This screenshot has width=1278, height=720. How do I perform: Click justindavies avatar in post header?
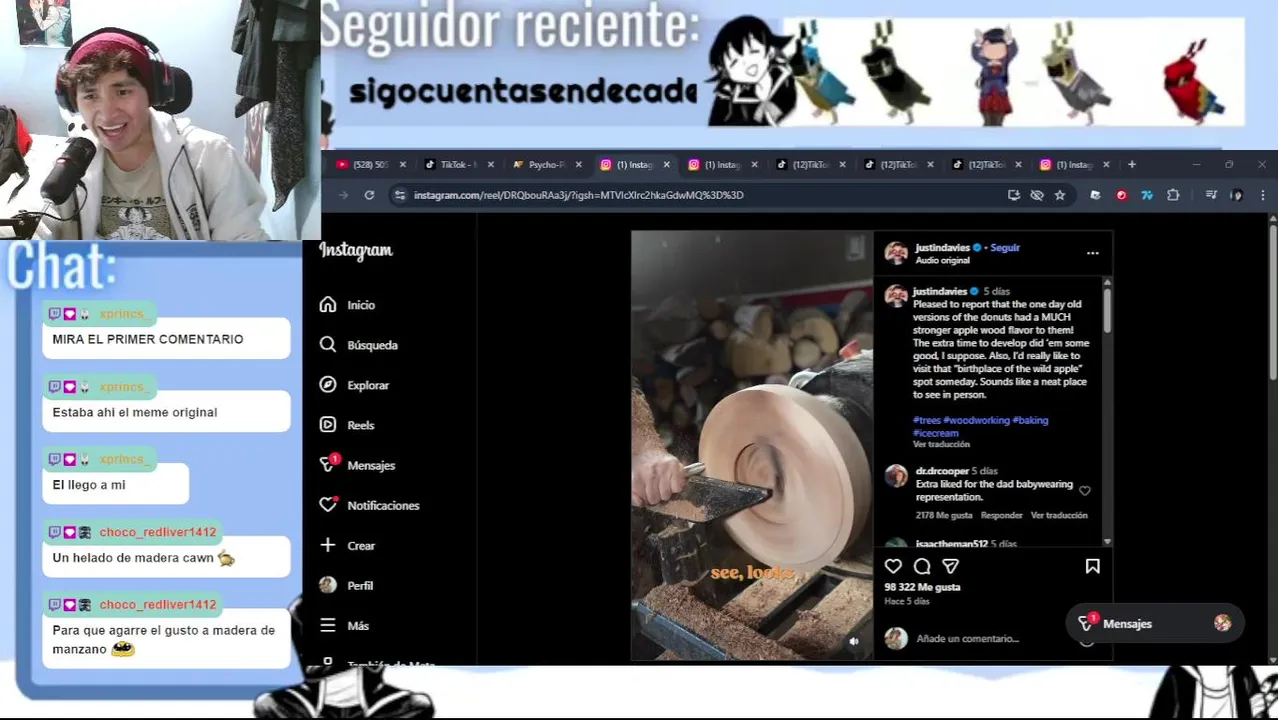pos(896,253)
